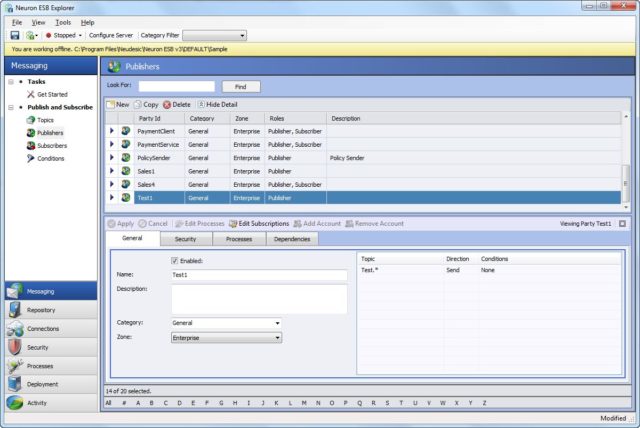Open the Tools menu
The height and width of the screenshot is (428, 640).
pyautogui.click(x=63, y=22)
